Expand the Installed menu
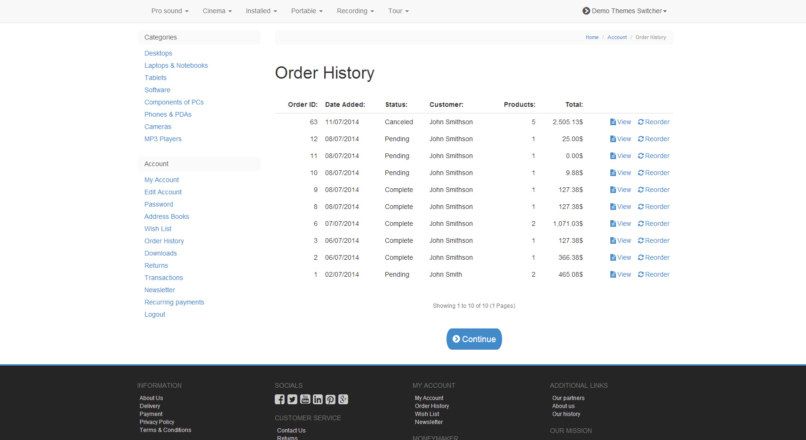 coord(261,11)
